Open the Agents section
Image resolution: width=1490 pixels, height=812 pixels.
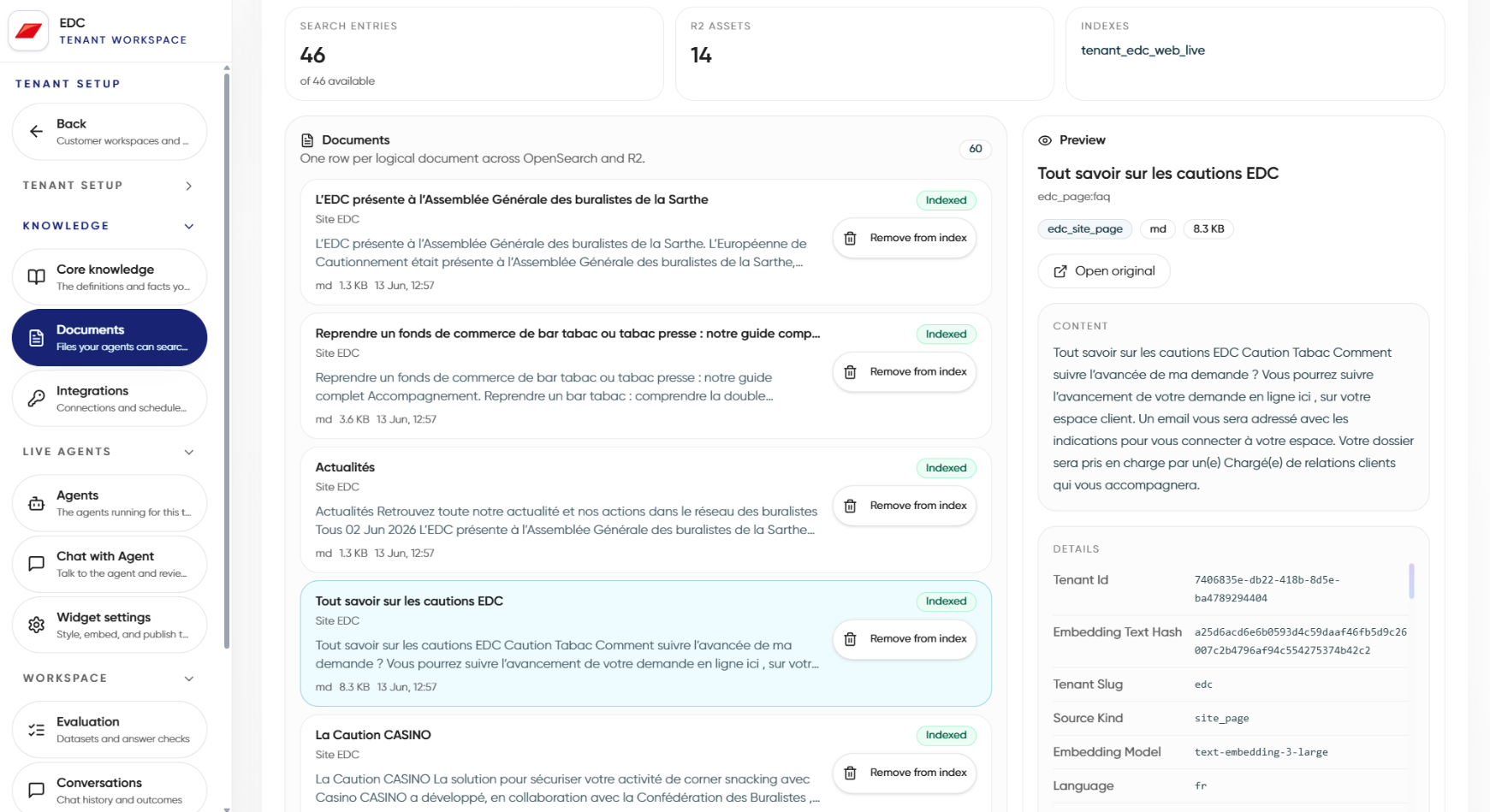pos(110,503)
